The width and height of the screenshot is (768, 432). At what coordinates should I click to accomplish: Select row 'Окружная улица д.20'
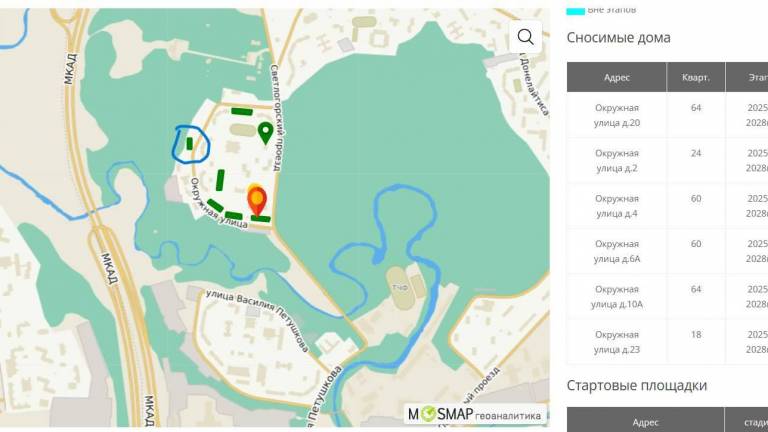(x=617, y=115)
